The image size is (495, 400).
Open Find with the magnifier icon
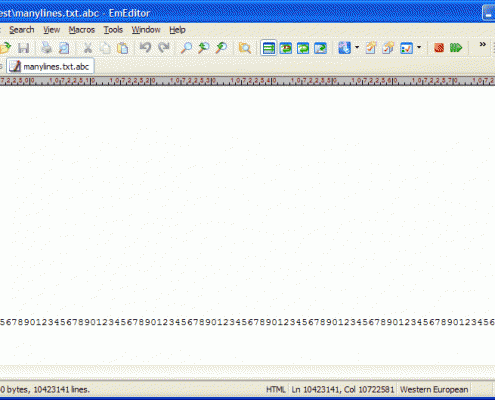click(x=186, y=48)
